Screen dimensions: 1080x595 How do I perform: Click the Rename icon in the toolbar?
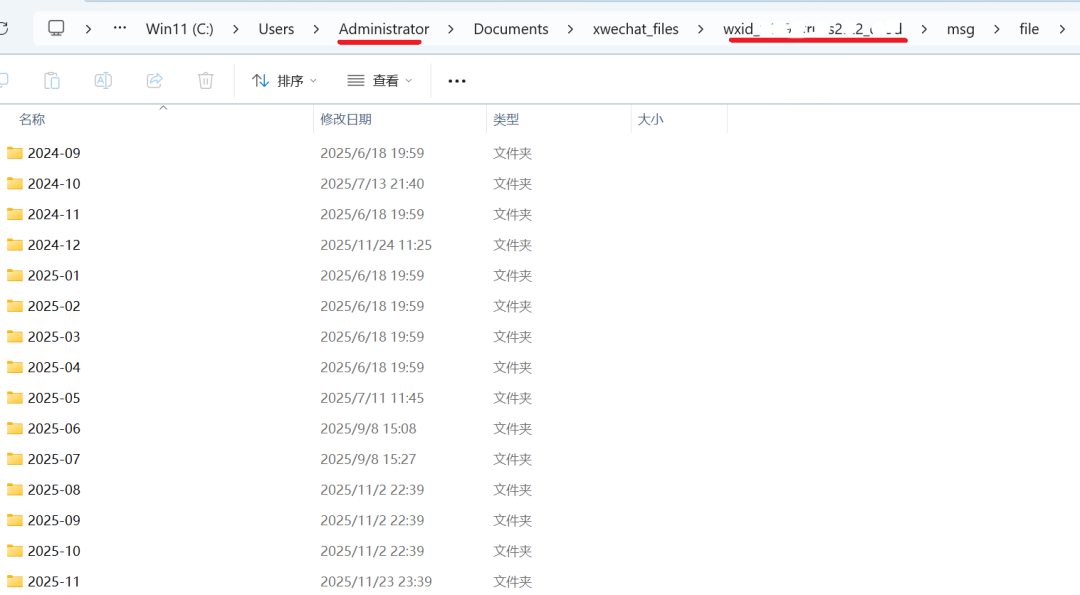tap(103, 81)
